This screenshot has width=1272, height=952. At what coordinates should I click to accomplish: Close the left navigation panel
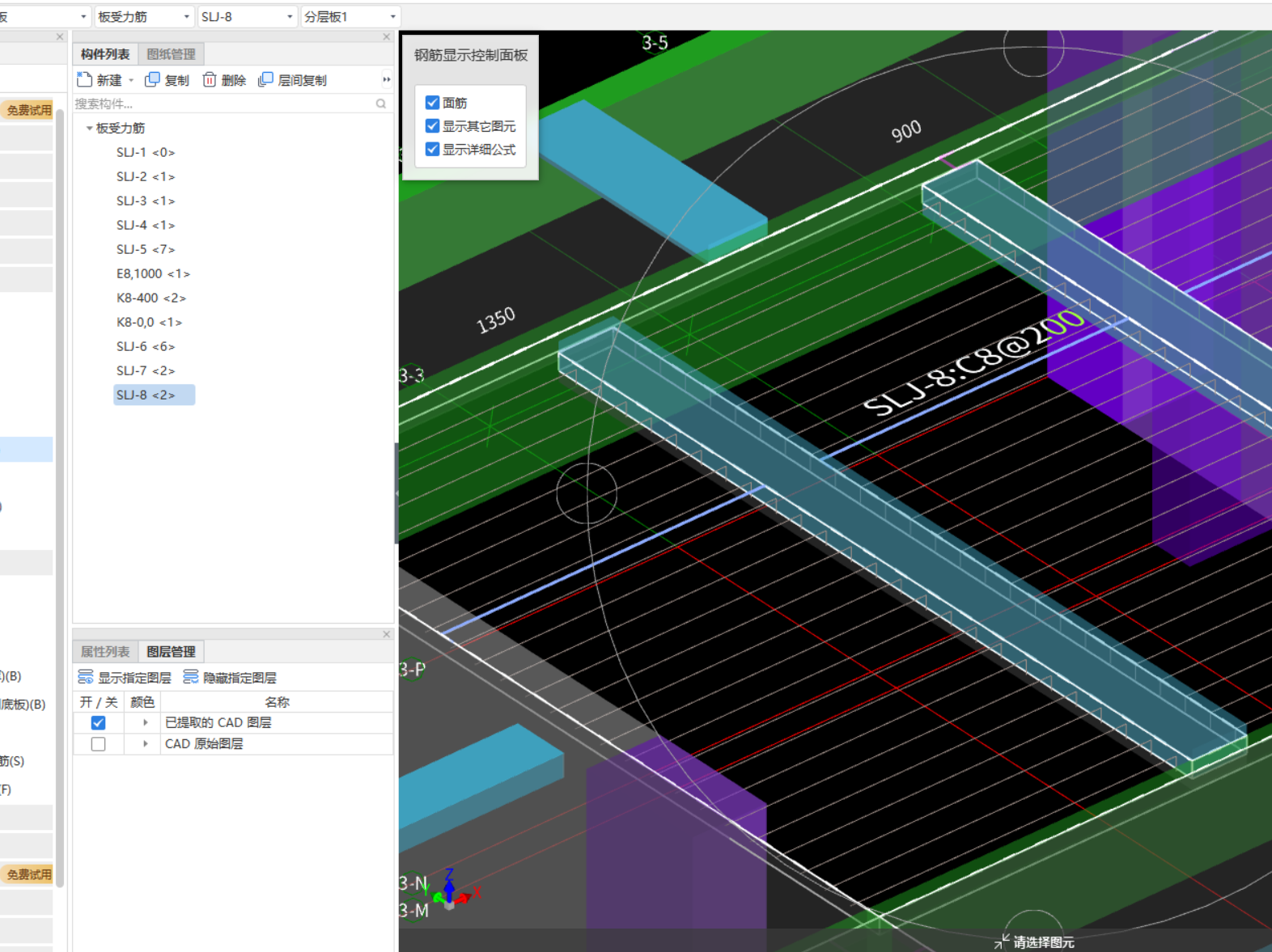pyautogui.click(x=60, y=36)
